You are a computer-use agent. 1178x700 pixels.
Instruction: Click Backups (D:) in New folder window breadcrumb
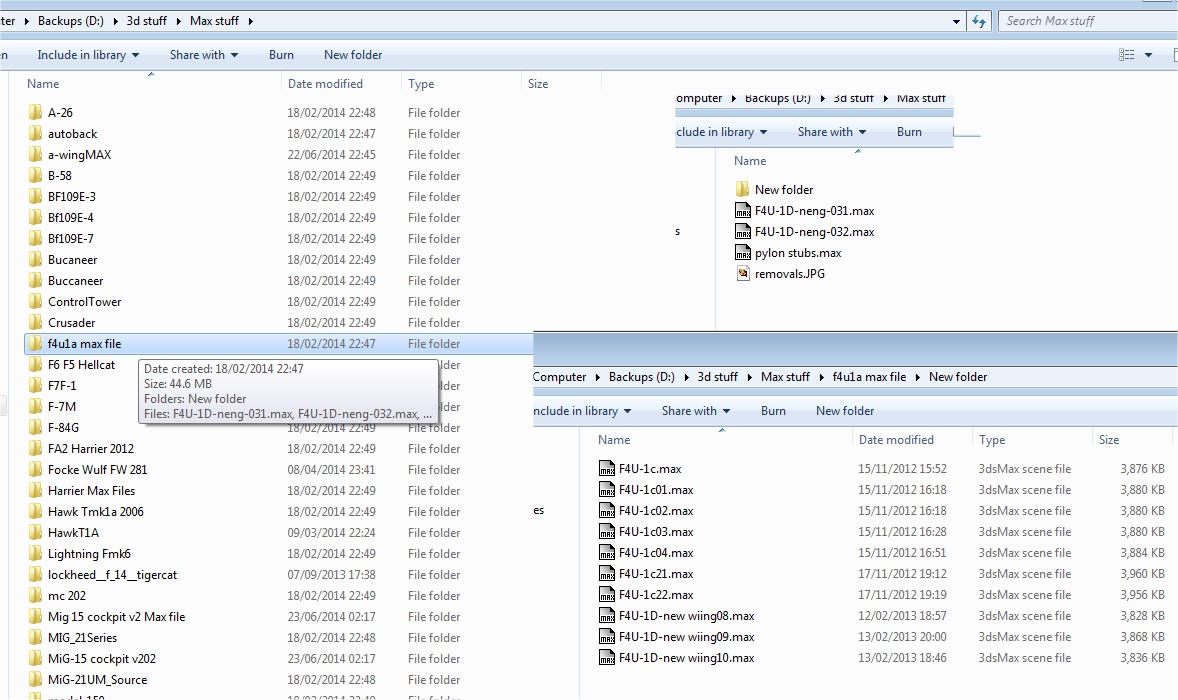tap(642, 377)
